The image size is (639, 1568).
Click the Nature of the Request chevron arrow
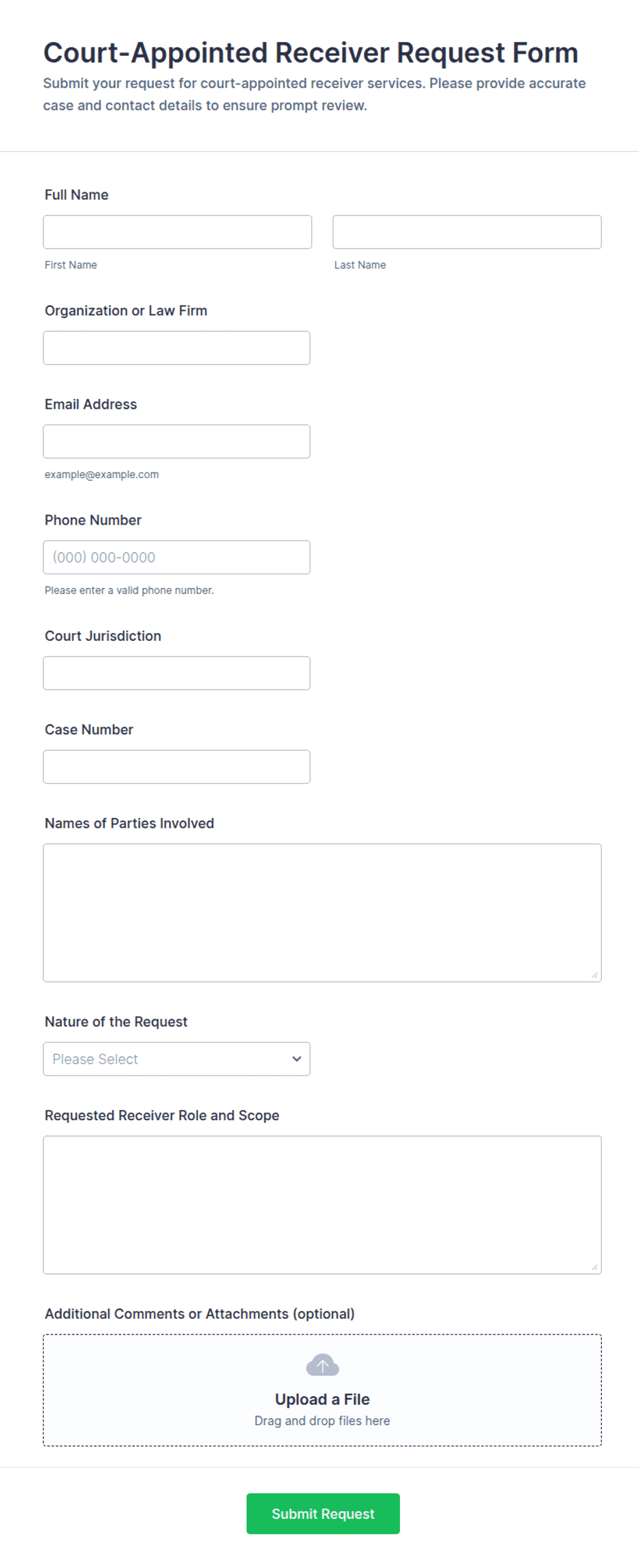coord(297,1058)
